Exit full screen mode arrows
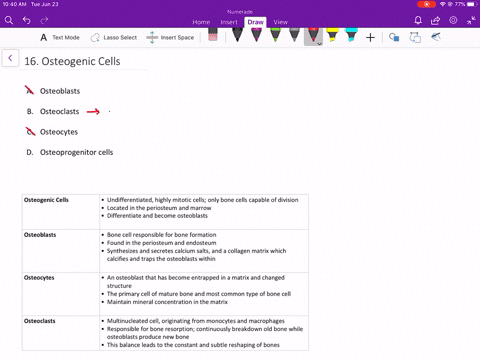 pos(471,21)
